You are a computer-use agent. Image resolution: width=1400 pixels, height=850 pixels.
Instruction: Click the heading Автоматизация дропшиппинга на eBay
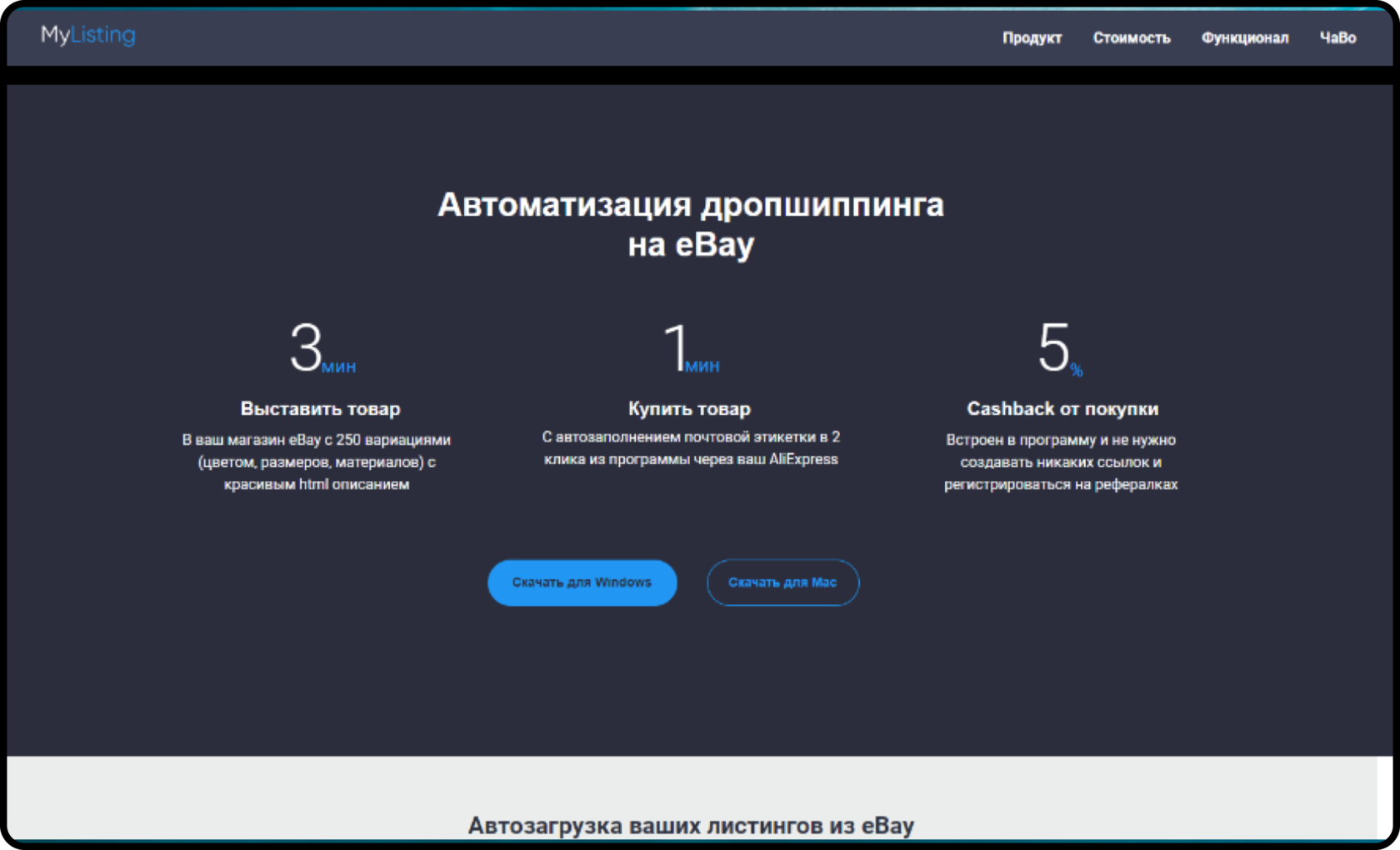click(691, 224)
